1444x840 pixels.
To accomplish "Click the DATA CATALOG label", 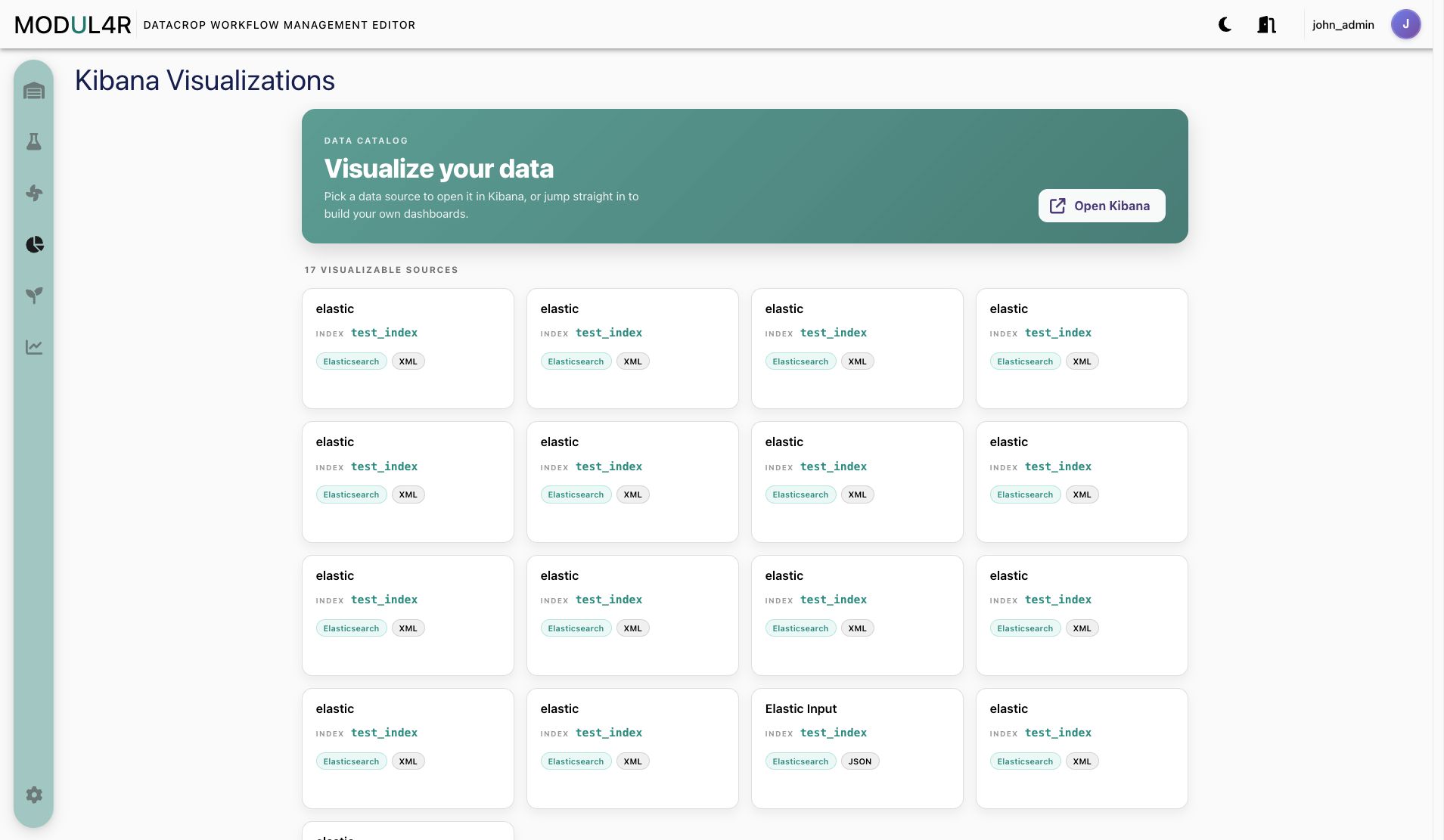I will tap(366, 141).
